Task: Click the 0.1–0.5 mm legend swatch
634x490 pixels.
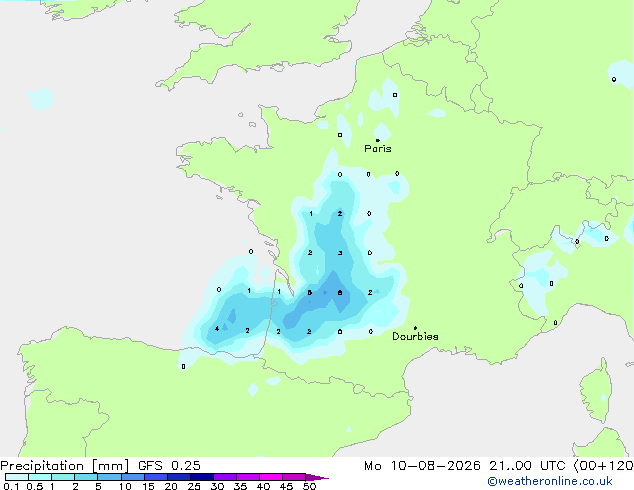Action: point(17,477)
